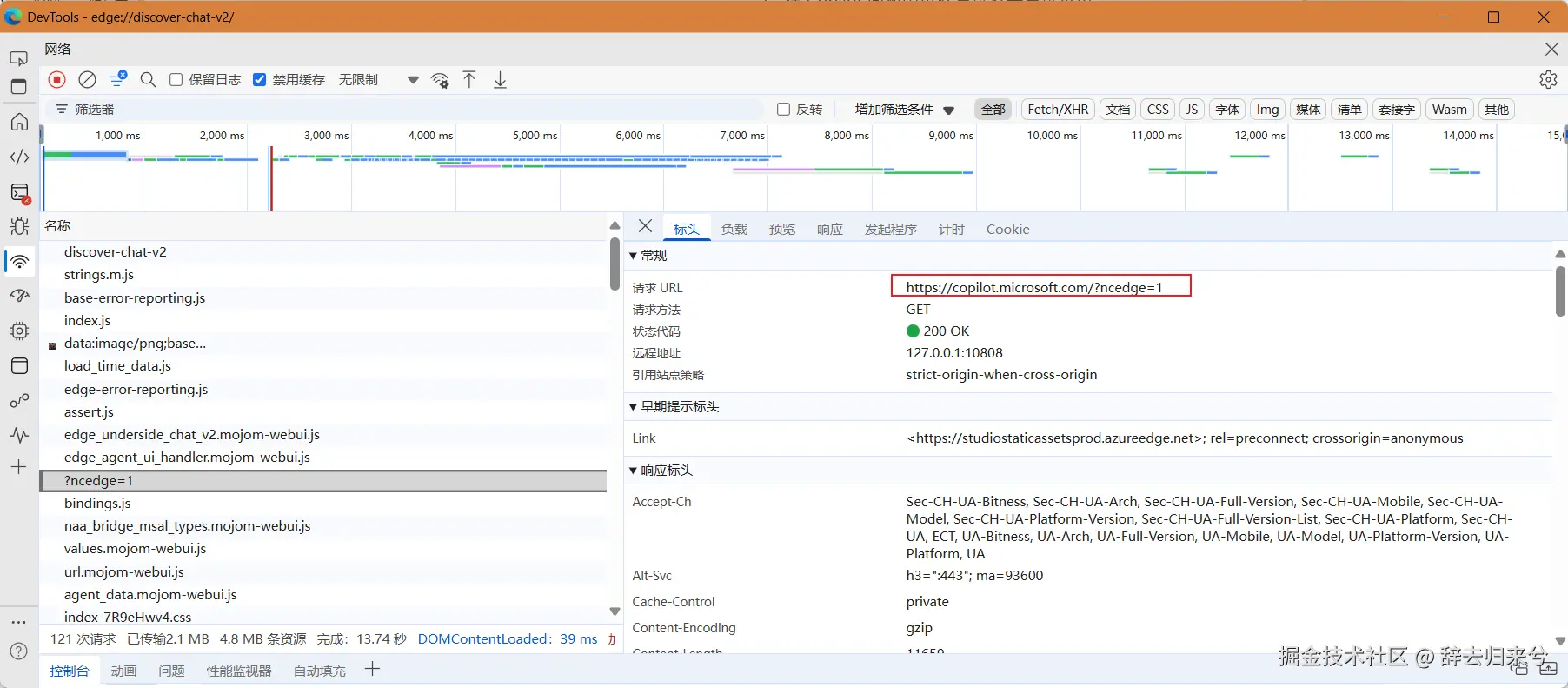Click the request URL copilot.microsoft.com value
Viewport: 1568px width, 688px height.
[1034, 287]
